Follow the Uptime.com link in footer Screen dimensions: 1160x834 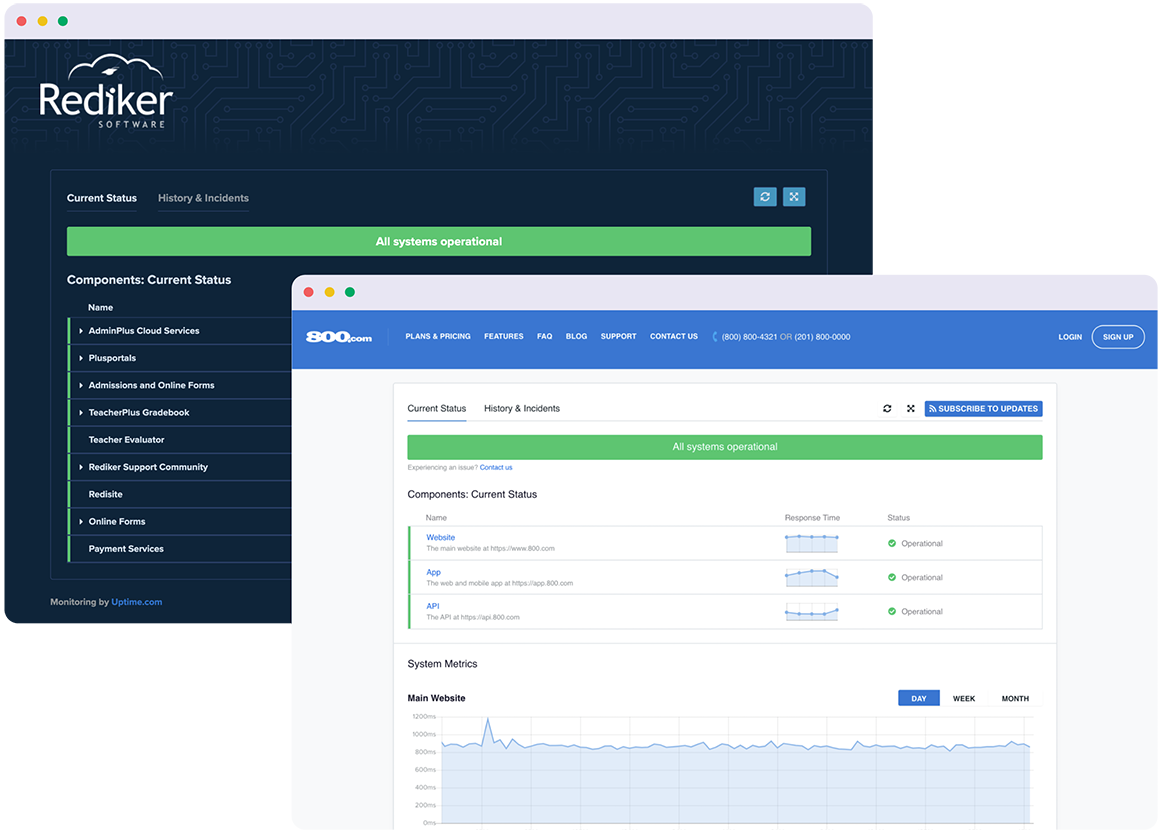(x=137, y=602)
